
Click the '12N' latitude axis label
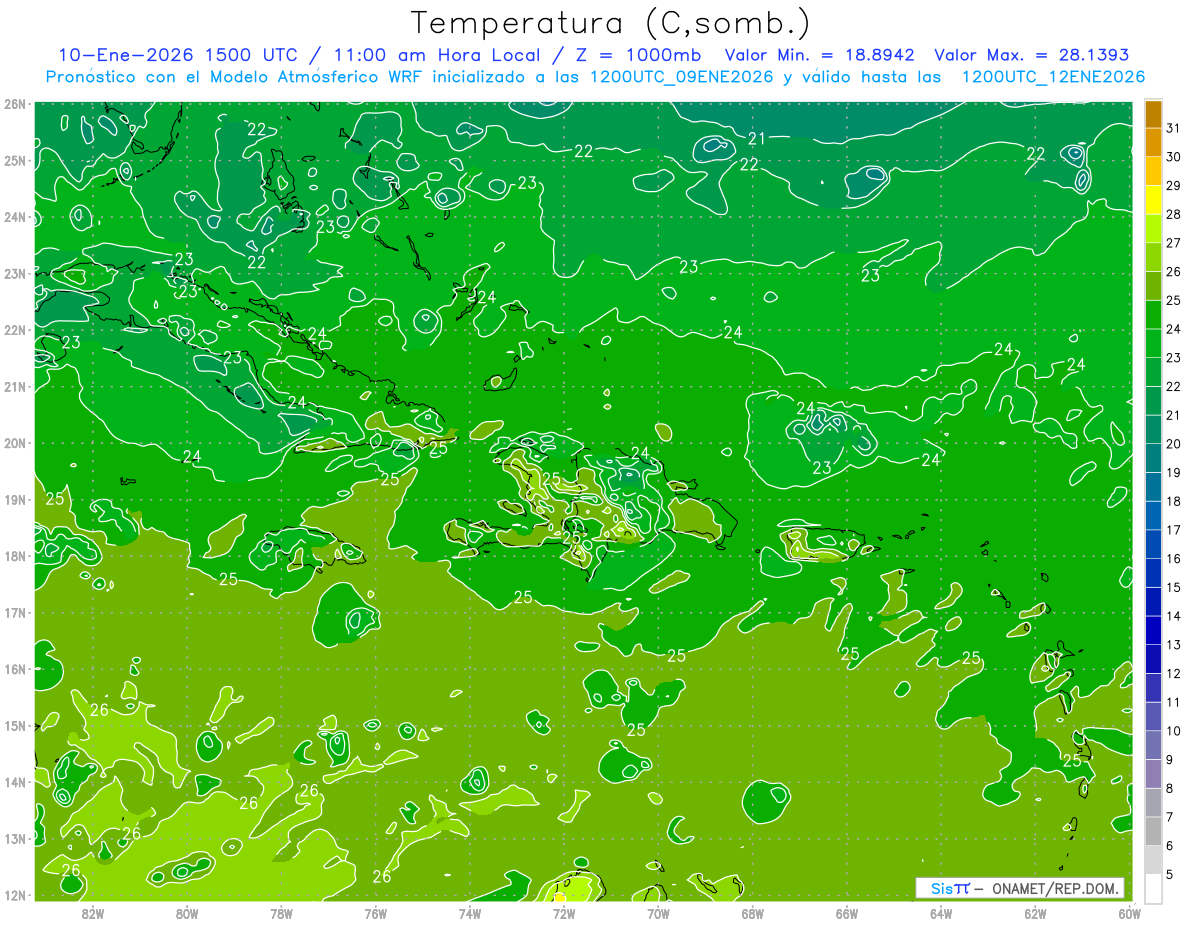[15, 895]
